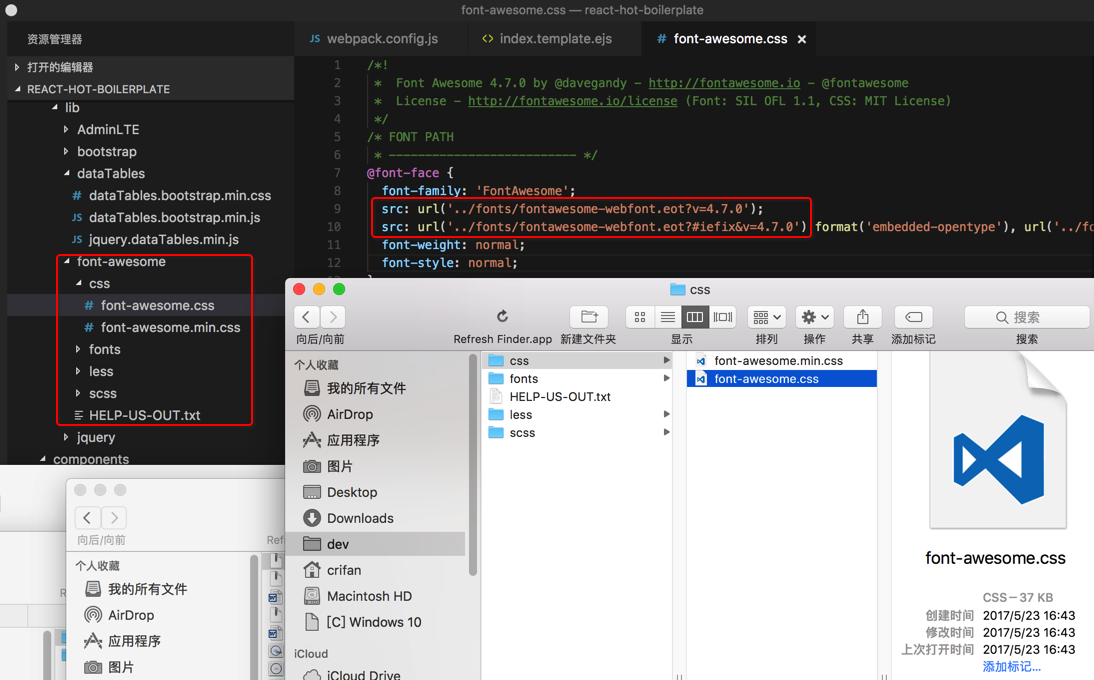Select less folder in Finder column
This screenshot has height=680, width=1094.
pyautogui.click(x=578, y=415)
